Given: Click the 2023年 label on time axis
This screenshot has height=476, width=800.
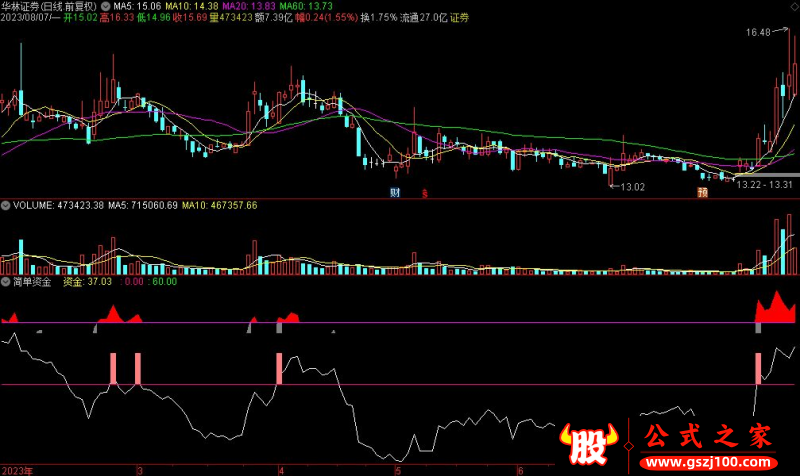Looking at the screenshot, I should 18,469.
